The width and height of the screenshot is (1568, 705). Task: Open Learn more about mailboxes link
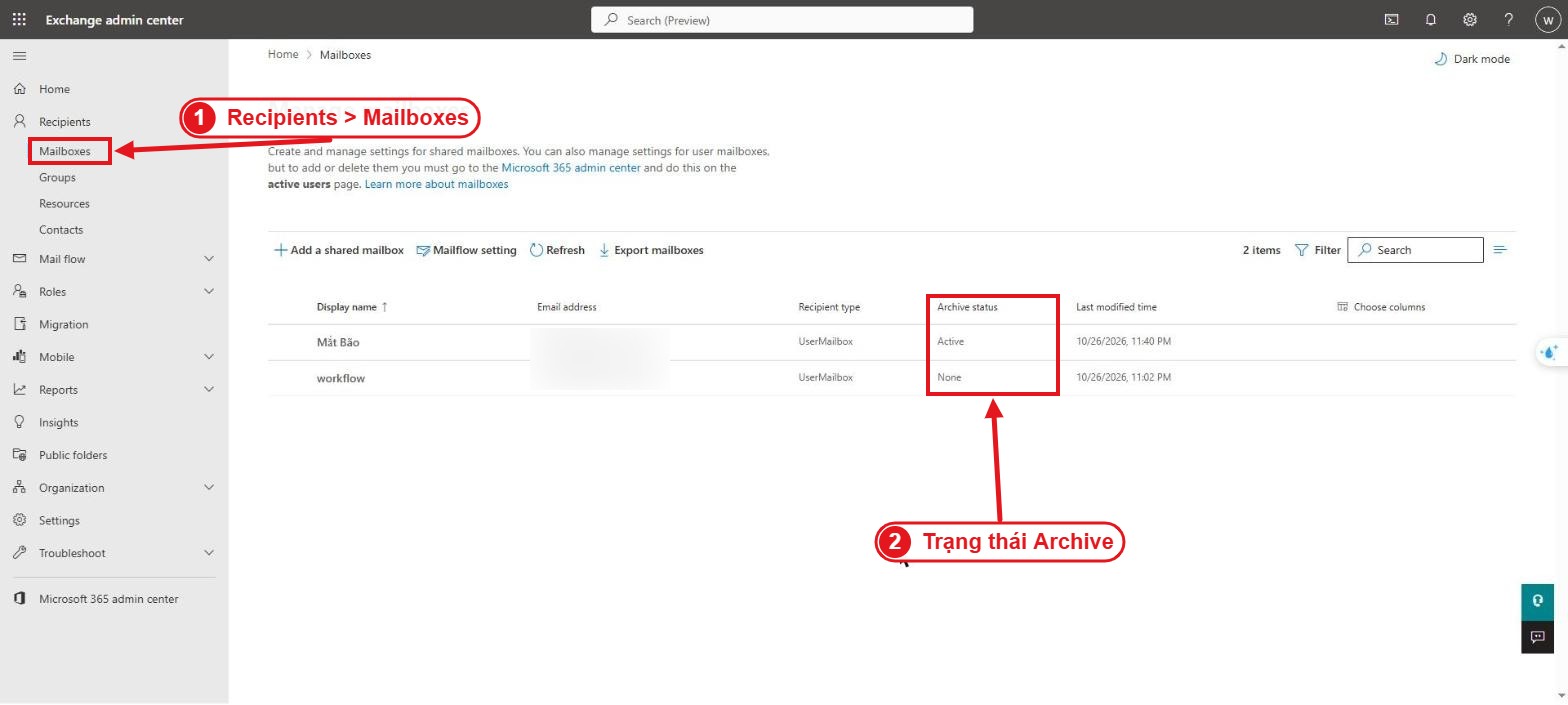coord(437,184)
